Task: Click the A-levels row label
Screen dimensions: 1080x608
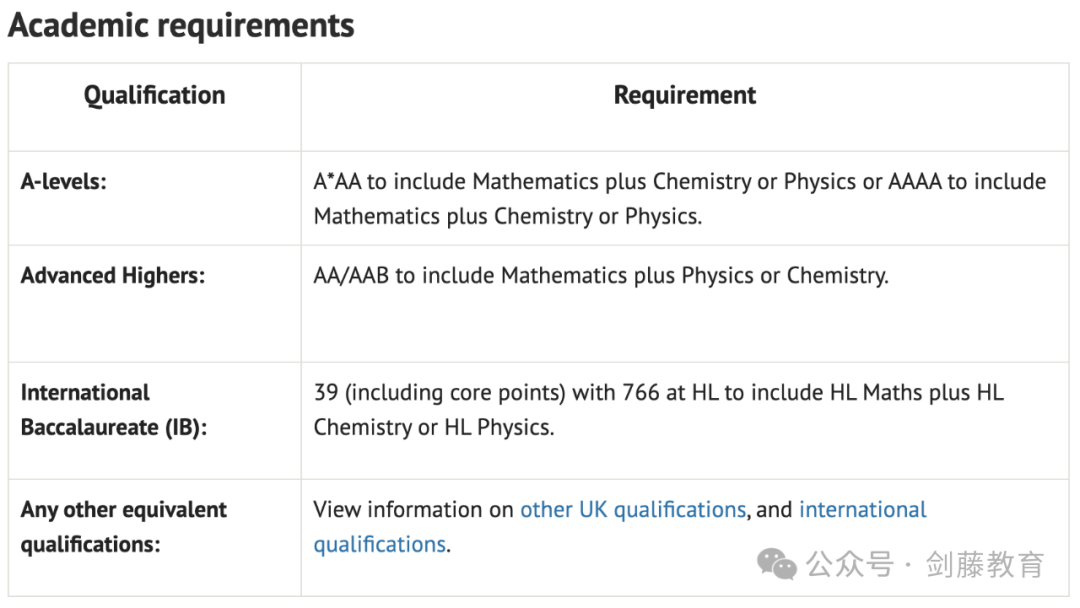Action: pos(63,182)
